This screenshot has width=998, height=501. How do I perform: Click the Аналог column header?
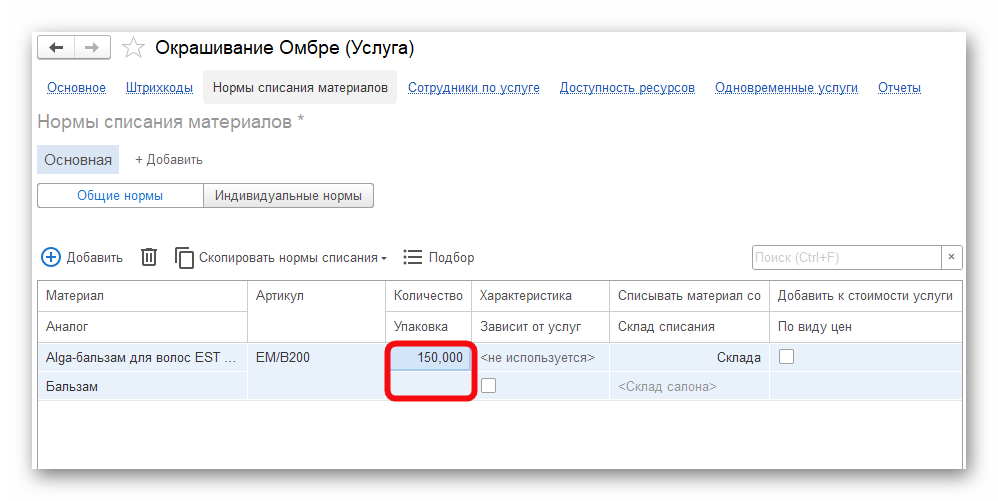tap(142, 327)
